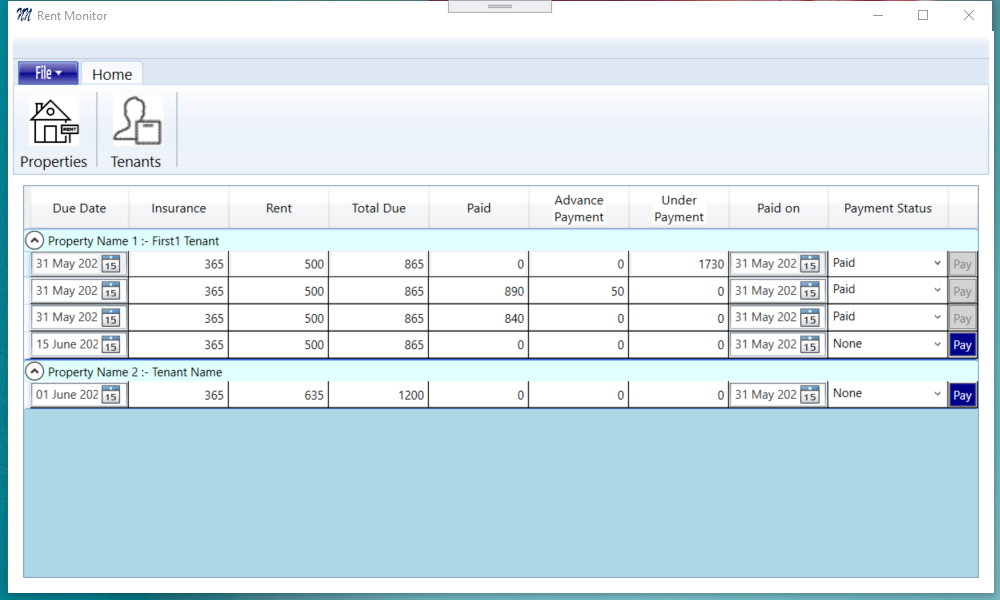Open Payment Status dropdown for 15 June row
This screenshot has height=600, width=1000.
coord(936,345)
